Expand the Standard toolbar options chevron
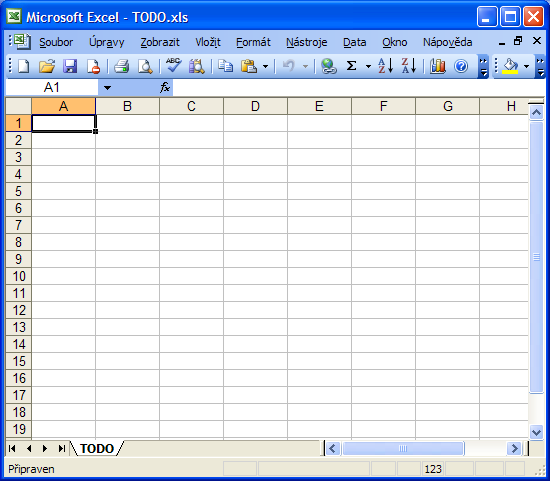The width and height of the screenshot is (550, 481). click(x=483, y=67)
